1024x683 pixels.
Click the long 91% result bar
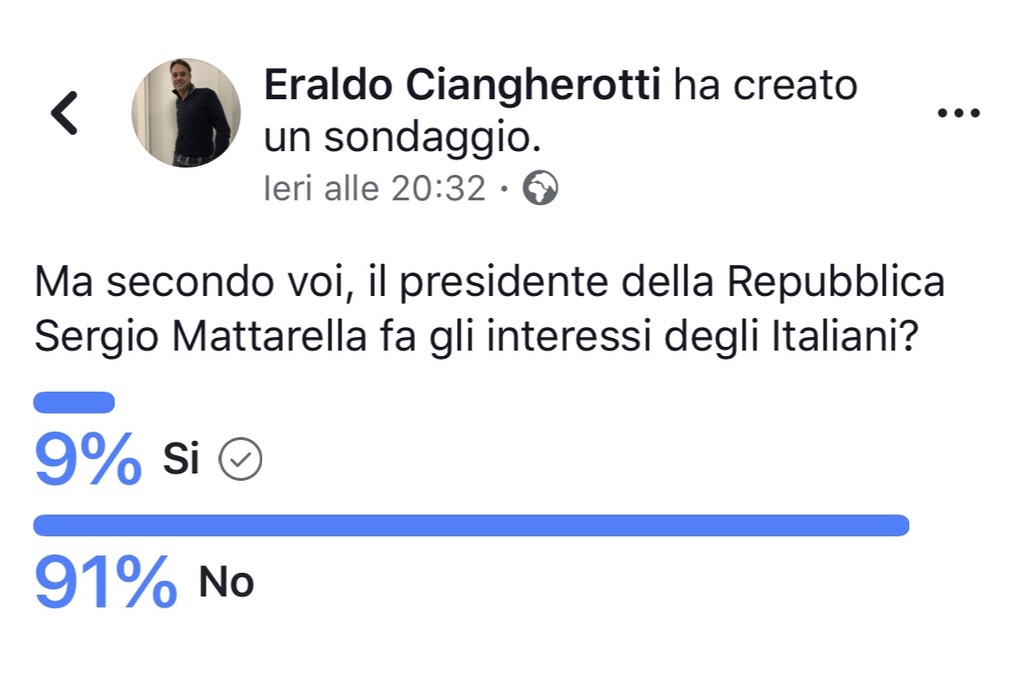pyautogui.click(x=470, y=525)
